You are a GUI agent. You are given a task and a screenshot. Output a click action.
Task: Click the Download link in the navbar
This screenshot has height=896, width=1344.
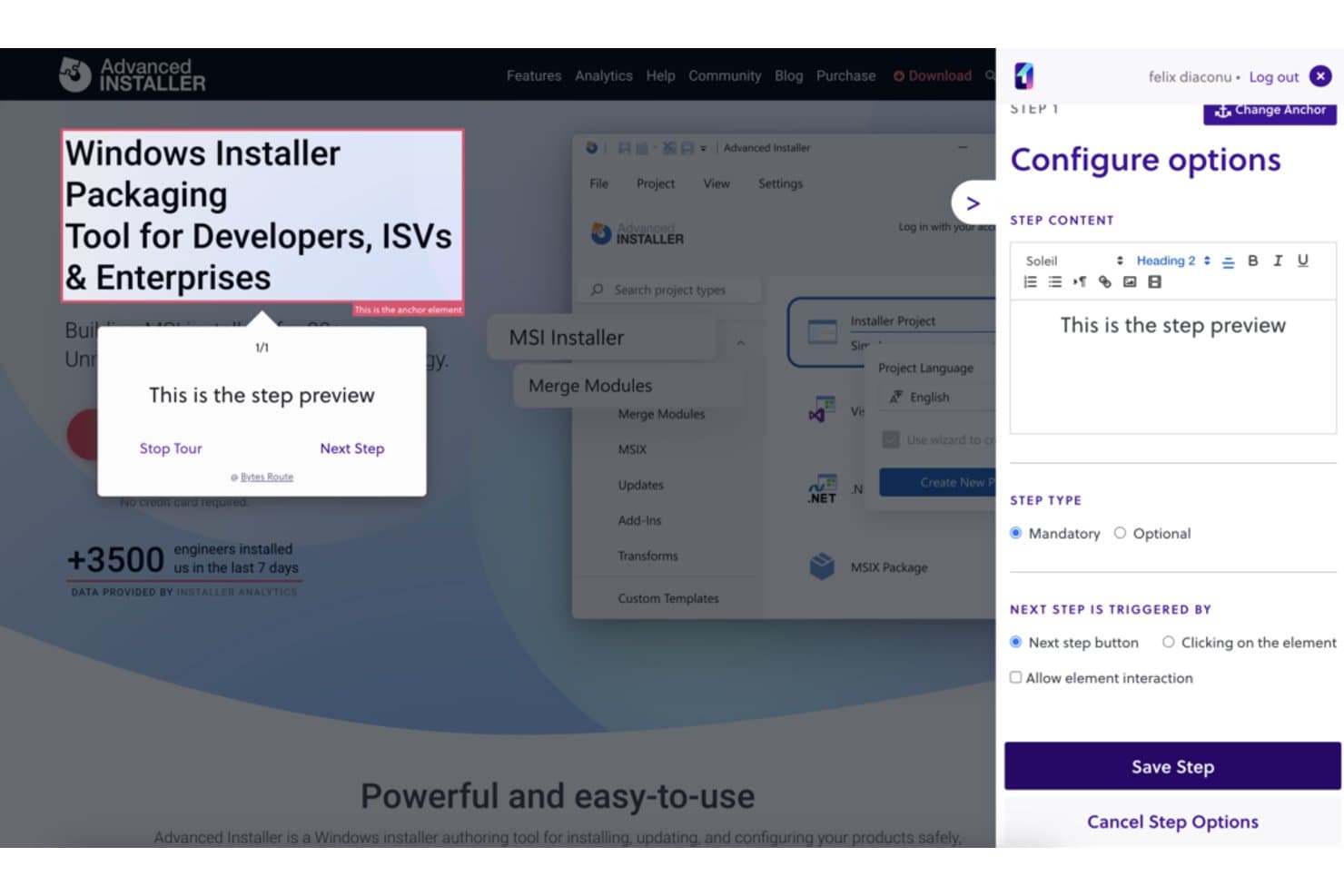coord(933,75)
